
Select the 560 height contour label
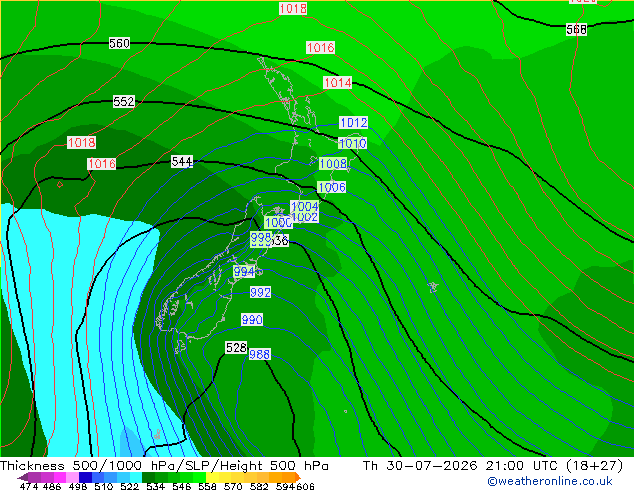point(119,43)
